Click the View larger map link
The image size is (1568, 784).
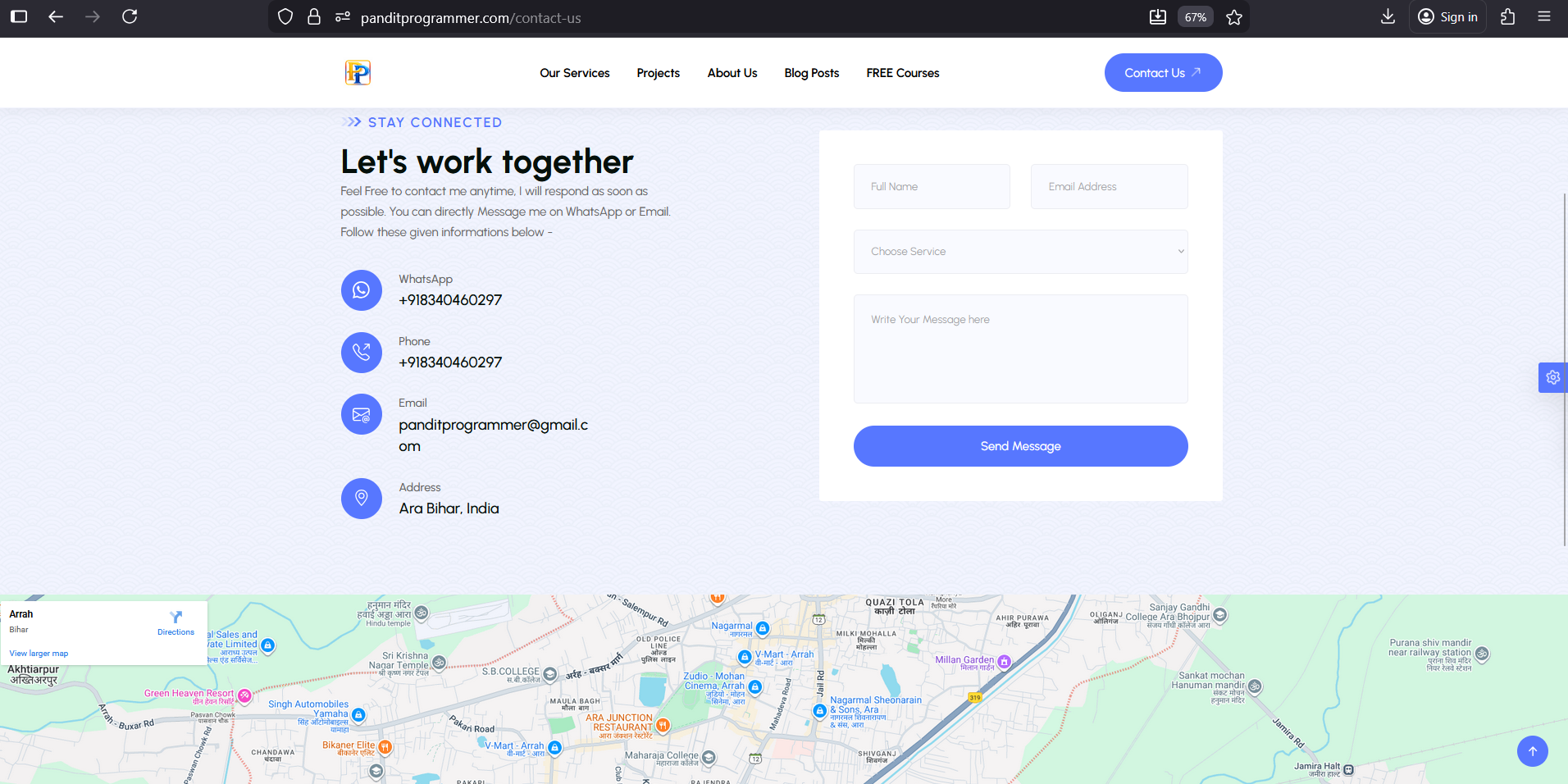pyautogui.click(x=38, y=653)
